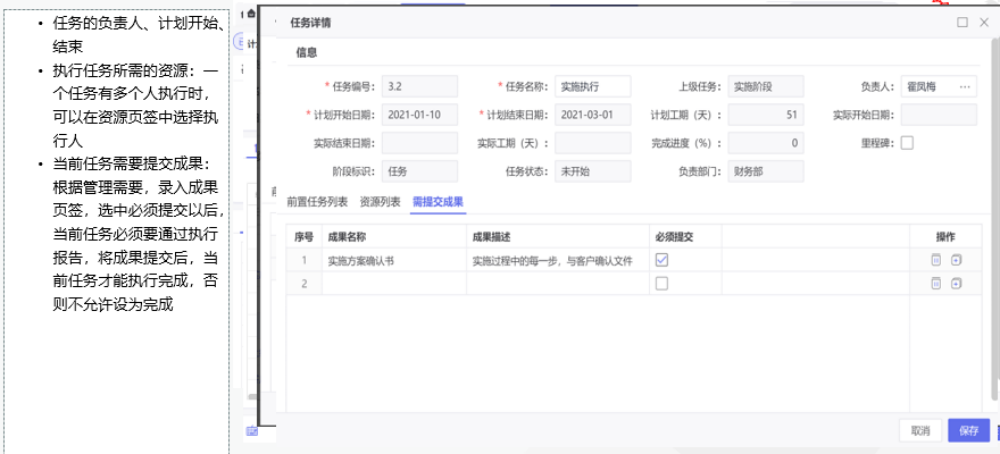Click the 负责部门 field 财务部
1000x454 pixels.
[766, 171]
